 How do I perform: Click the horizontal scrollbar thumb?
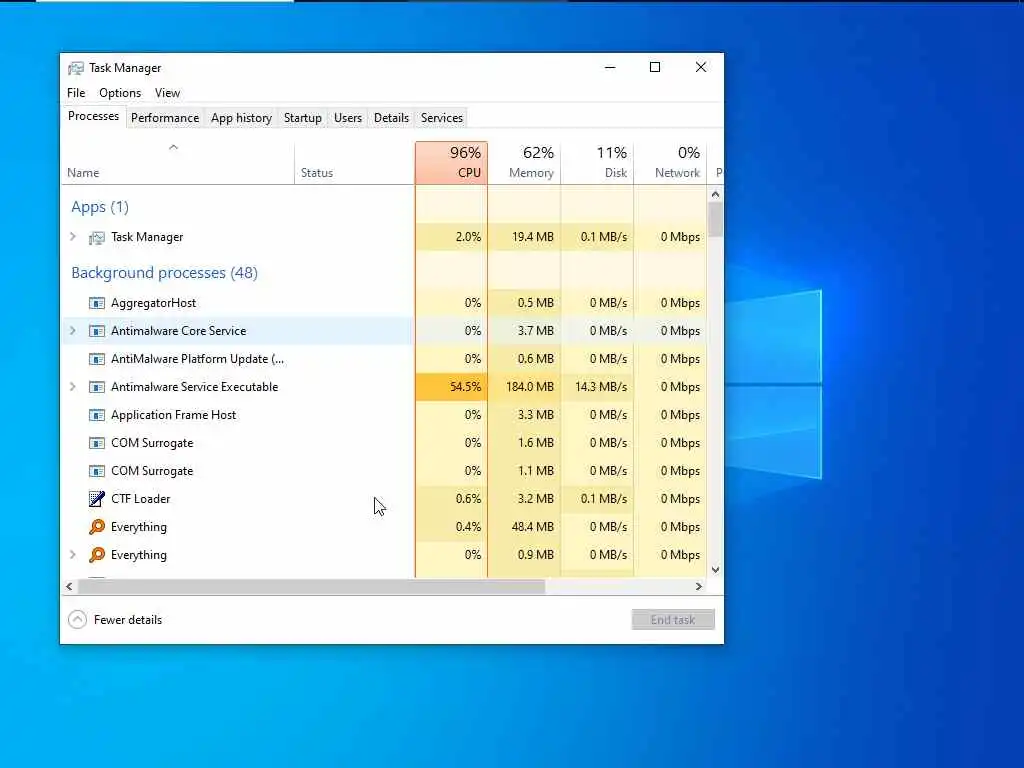tap(312, 586)
